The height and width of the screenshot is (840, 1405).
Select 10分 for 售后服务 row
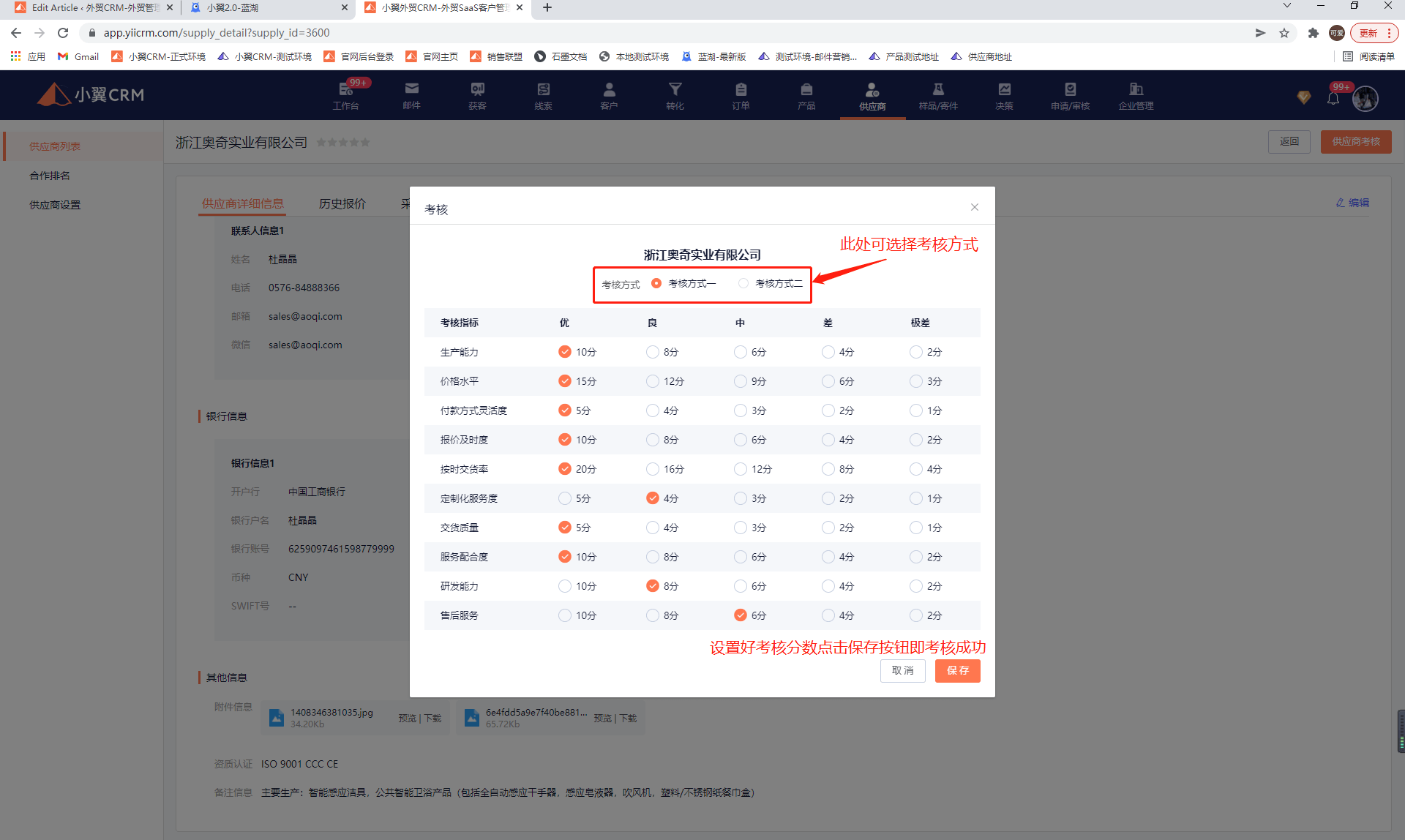coord(565,615)
